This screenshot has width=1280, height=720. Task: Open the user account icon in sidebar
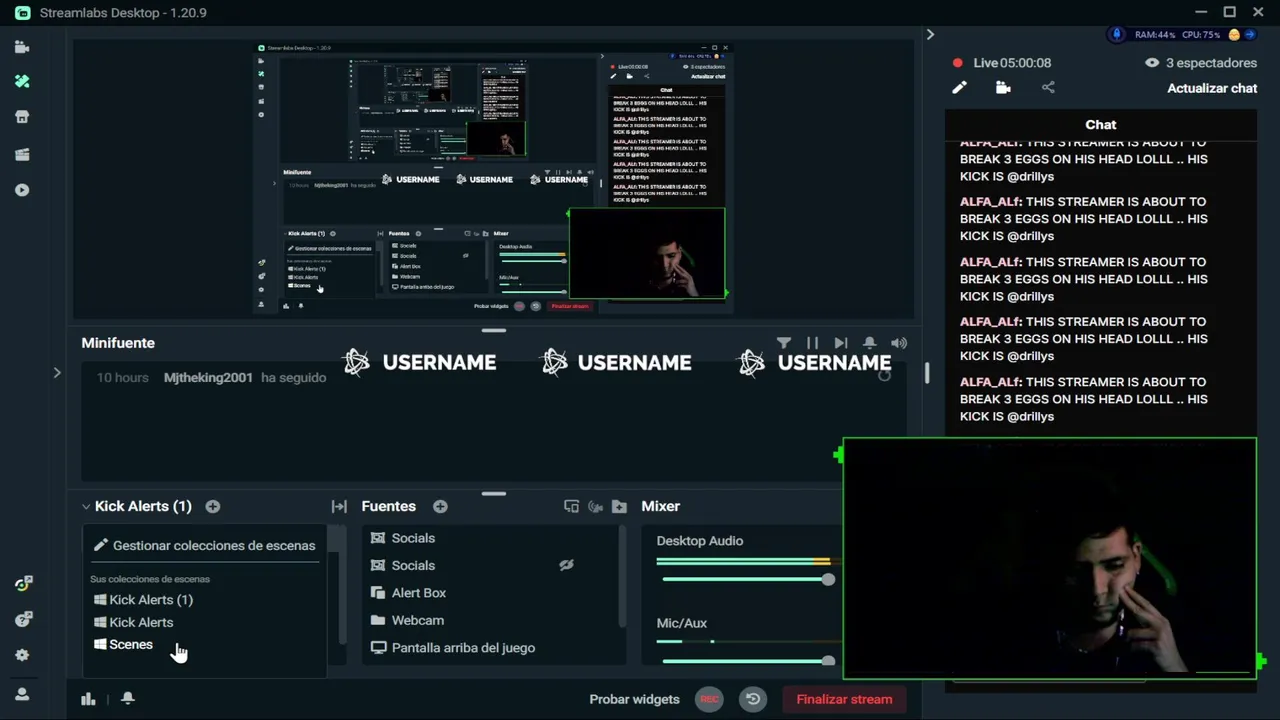click(22, 694)
